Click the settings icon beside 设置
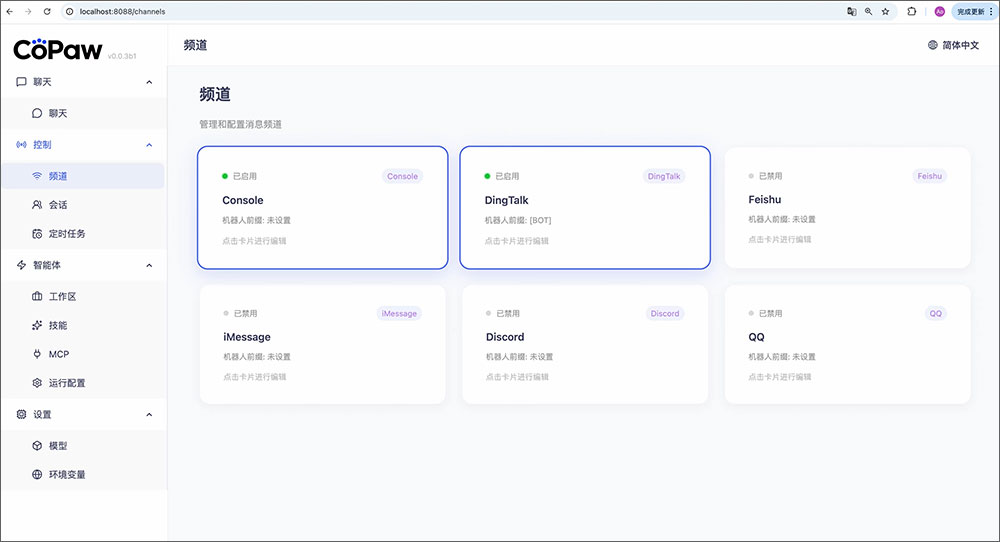1000x542 pixels. [x=21, y=414]
